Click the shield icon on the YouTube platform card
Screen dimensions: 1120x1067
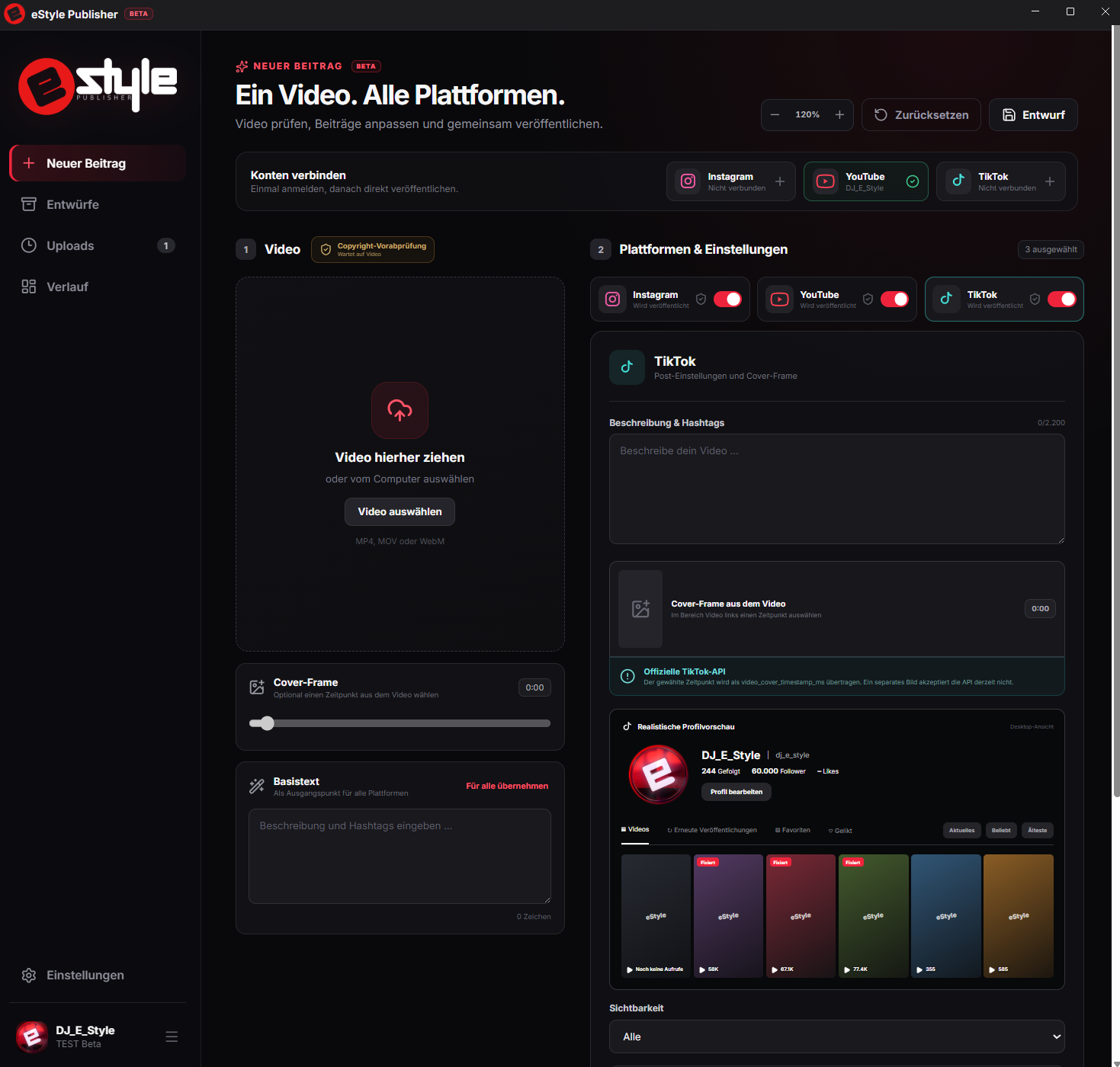868,299
